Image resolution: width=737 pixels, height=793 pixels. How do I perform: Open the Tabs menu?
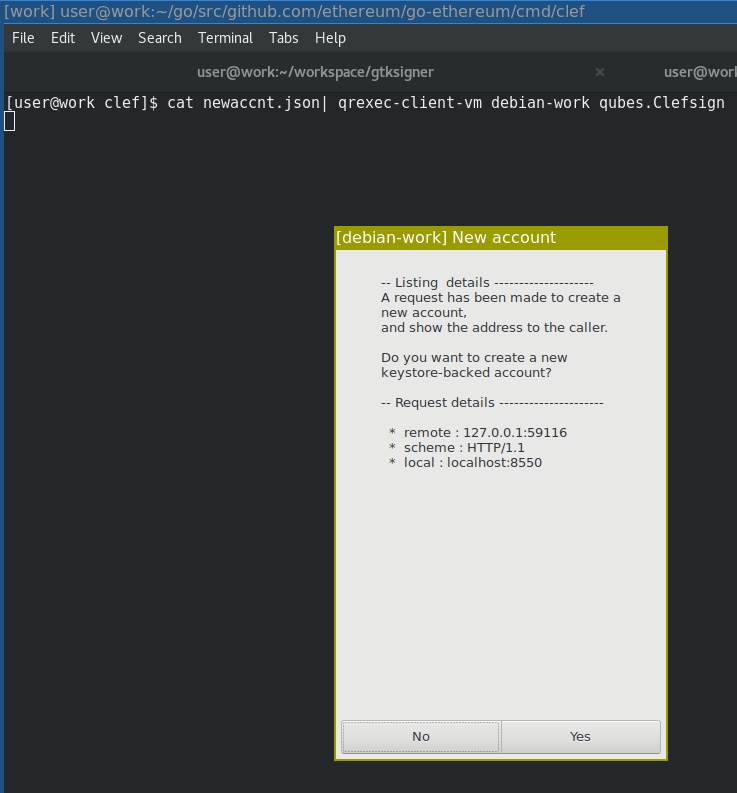click(x=283, y=38)
